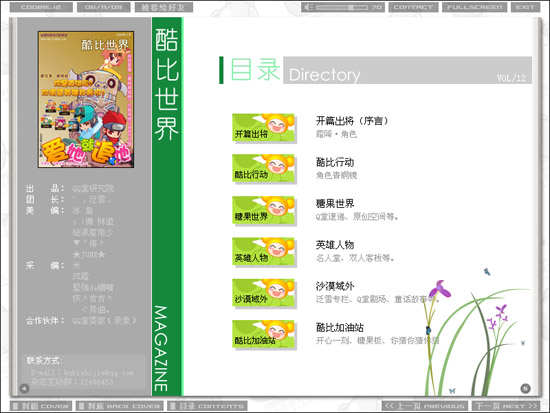Image resolution: width=550 pixels, height=413 pixels.
Task: Go to 封底 BACK COVER page
Action: [x=120, y=406]
